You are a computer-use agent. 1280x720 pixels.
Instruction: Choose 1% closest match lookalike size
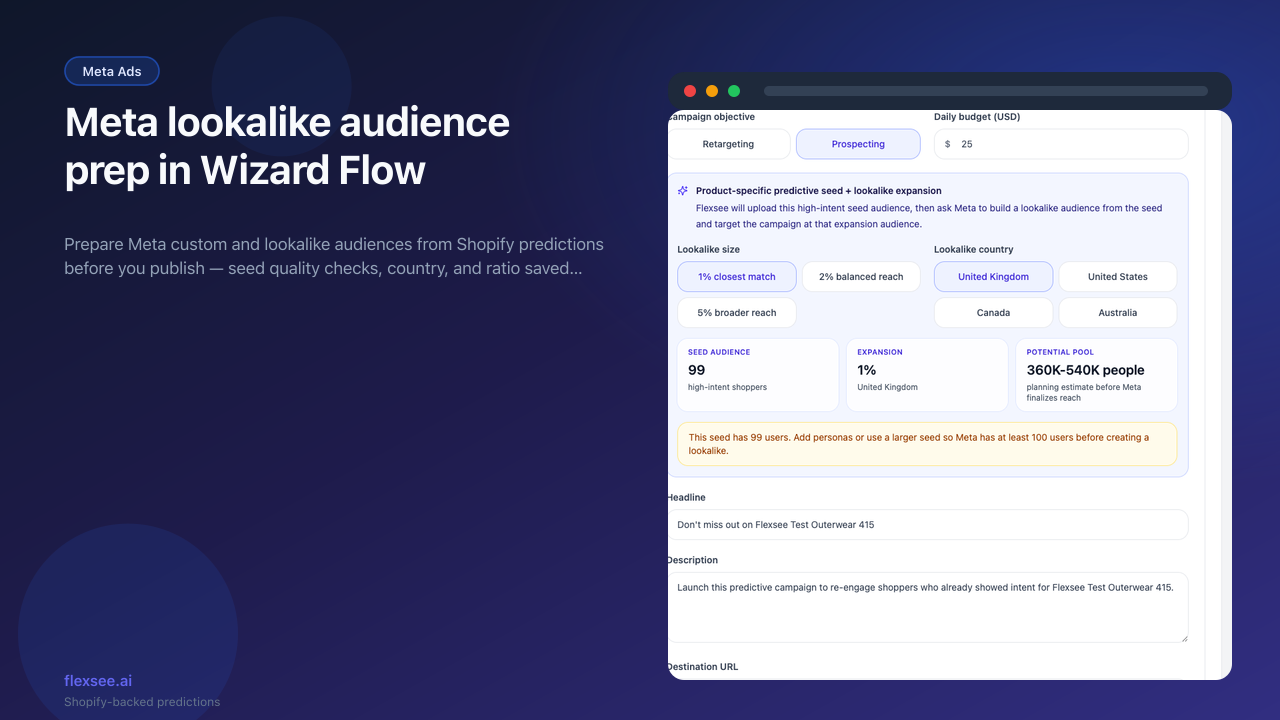tap(737, 277)
